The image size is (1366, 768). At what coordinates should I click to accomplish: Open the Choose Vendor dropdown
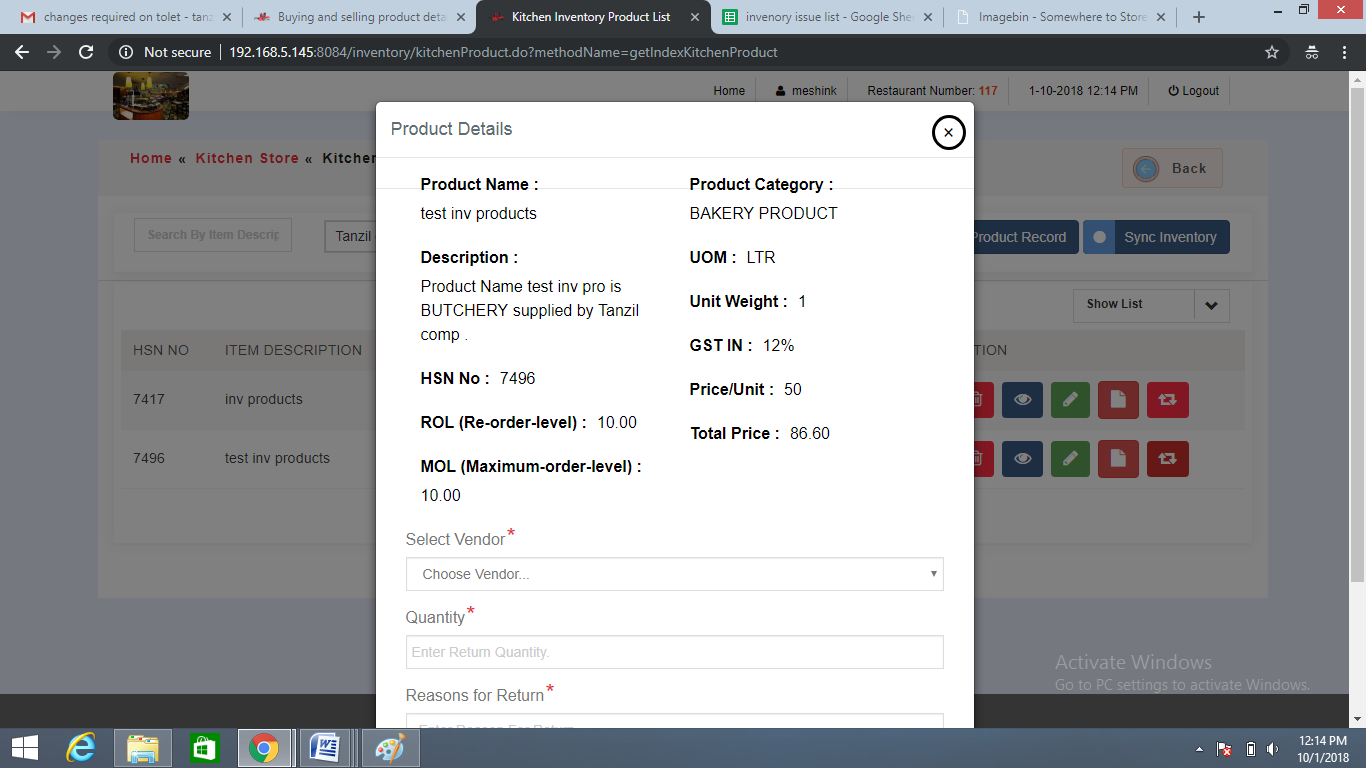click(x=674, y=574)
